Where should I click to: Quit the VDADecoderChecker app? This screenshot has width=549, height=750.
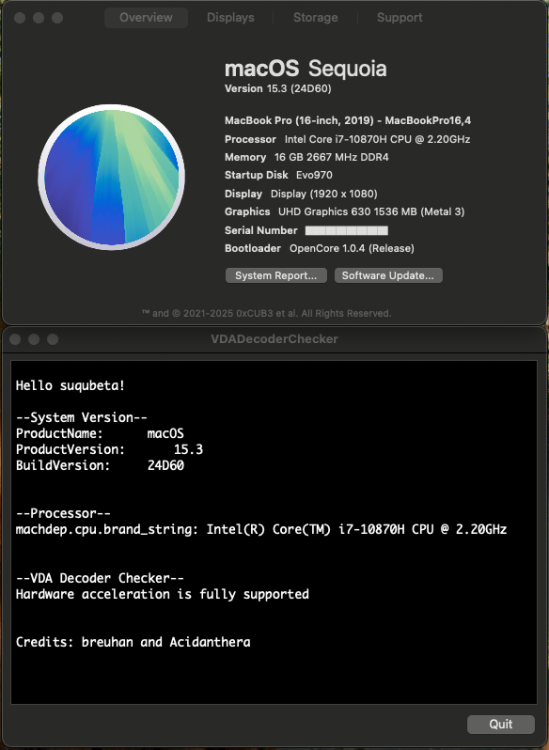coord(501,724)
